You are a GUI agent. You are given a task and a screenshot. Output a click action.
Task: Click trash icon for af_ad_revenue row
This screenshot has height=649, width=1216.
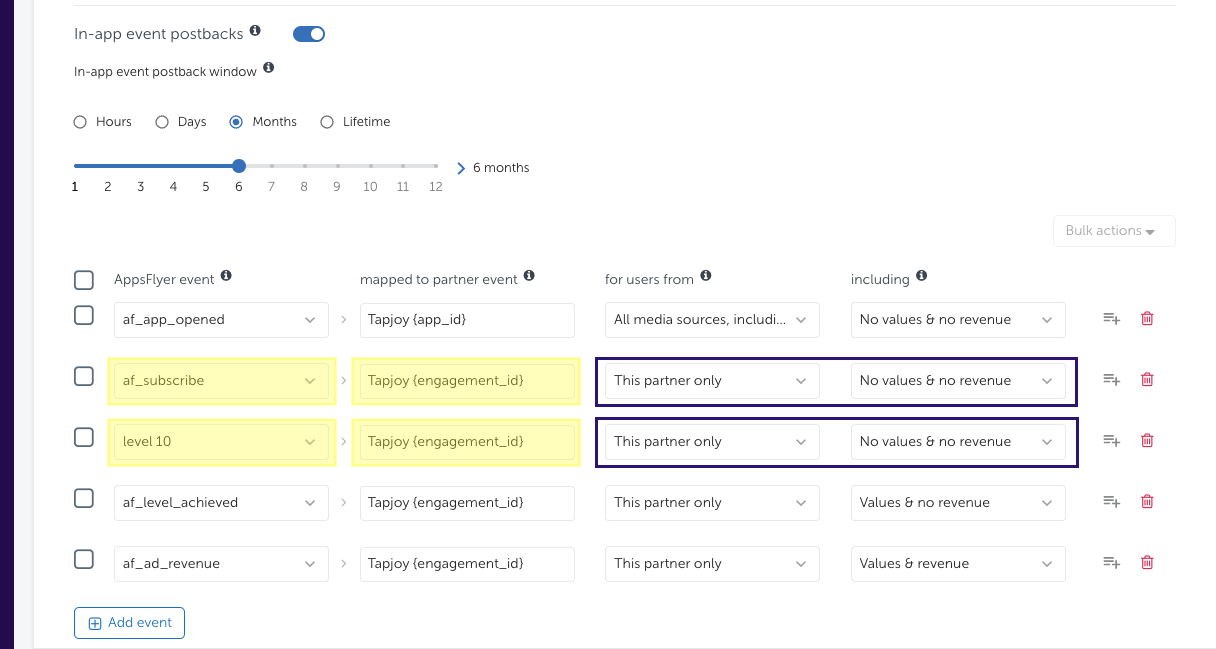point(1147,563)
